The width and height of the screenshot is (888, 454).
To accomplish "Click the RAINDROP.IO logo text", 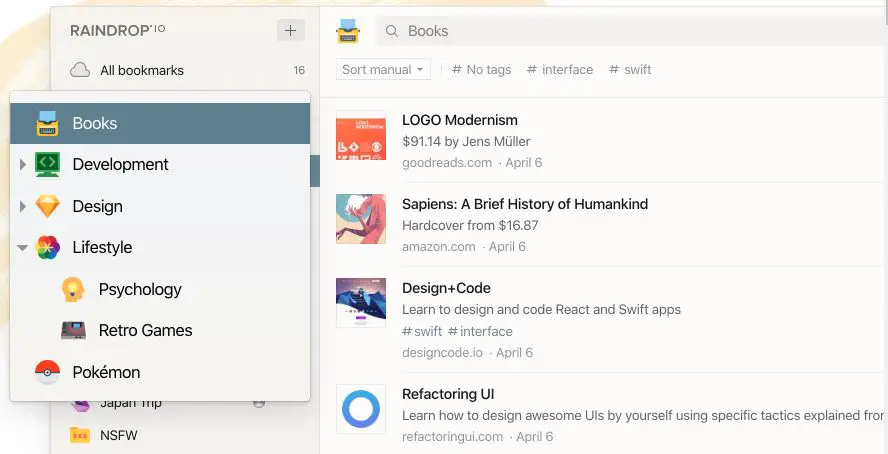I will click(x=118, y=31).
